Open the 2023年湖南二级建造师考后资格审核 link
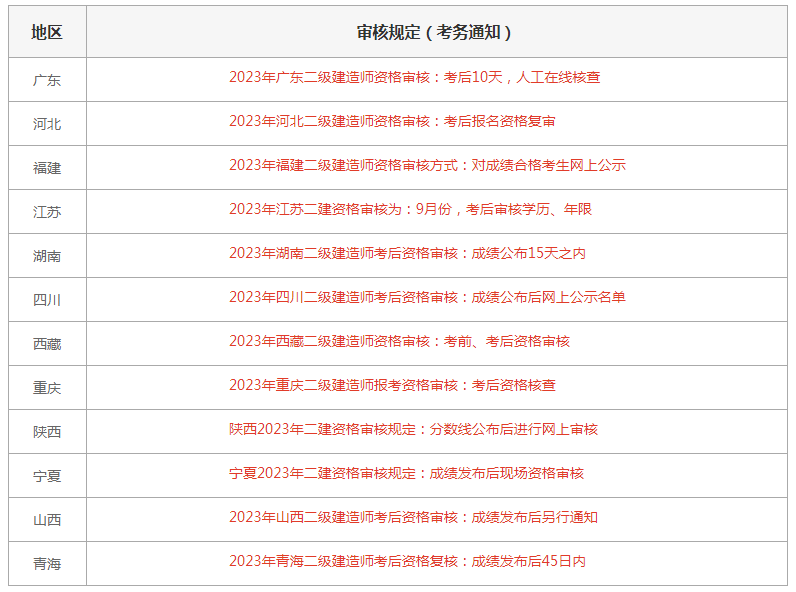Image resolution: width=796 pixels, height=592 pixels. [x=407, y=253]
